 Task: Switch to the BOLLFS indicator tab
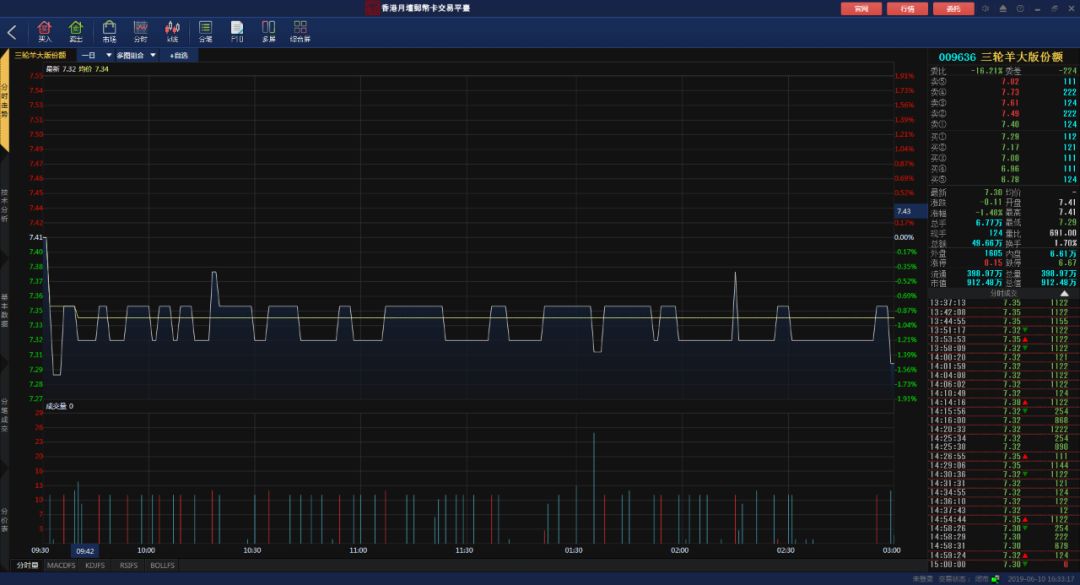pyautogui.click(x=163, y=565)
